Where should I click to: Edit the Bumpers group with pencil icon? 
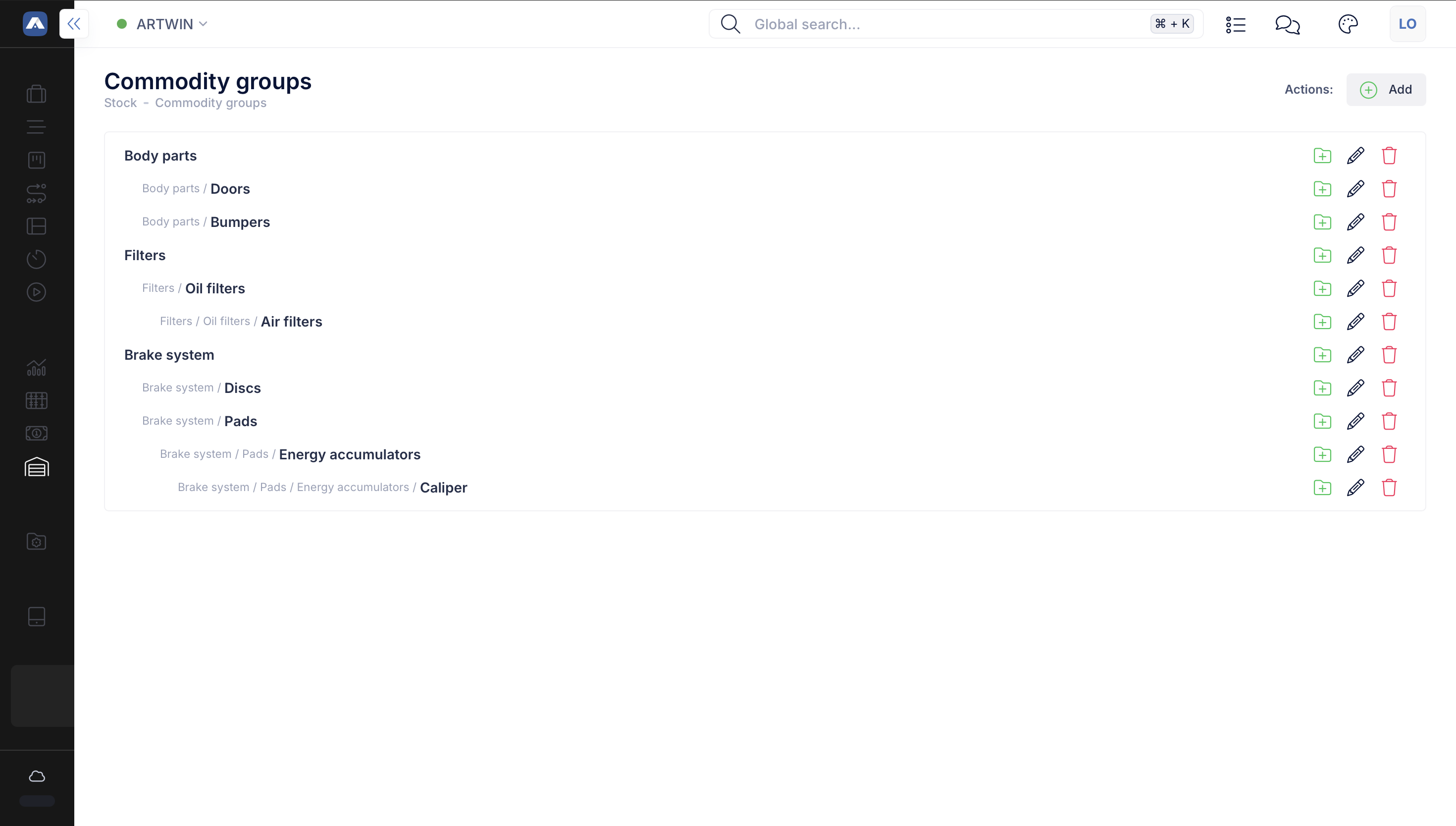(x=1355, y=222)
